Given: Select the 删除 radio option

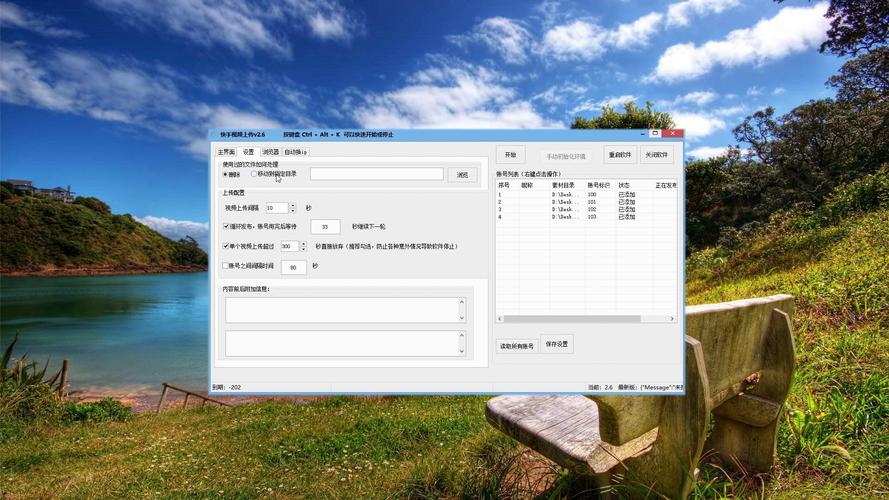Looking at the screenshot, I should point(225,174).
